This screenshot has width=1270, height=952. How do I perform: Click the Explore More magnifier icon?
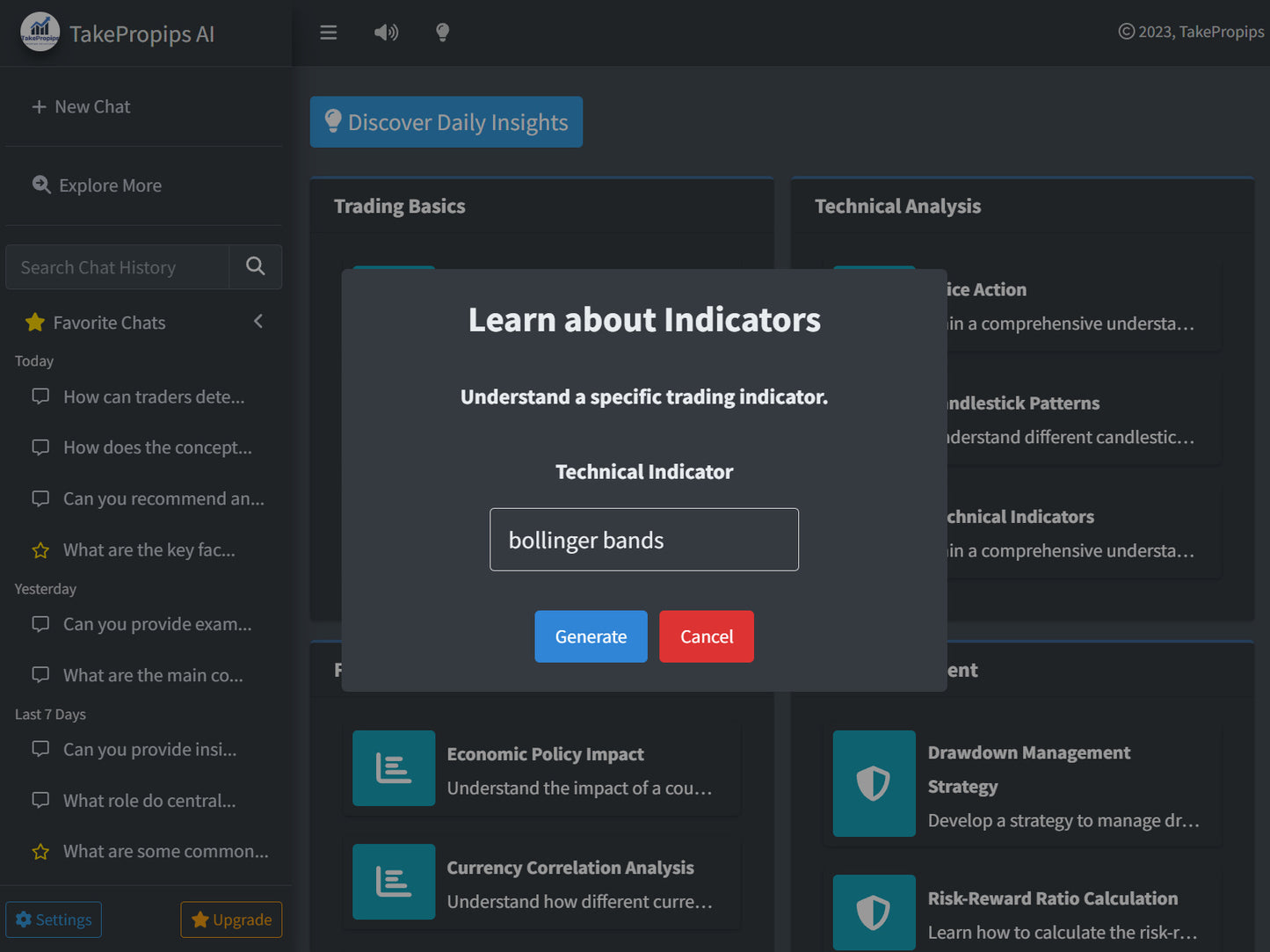tap(41, 185)
